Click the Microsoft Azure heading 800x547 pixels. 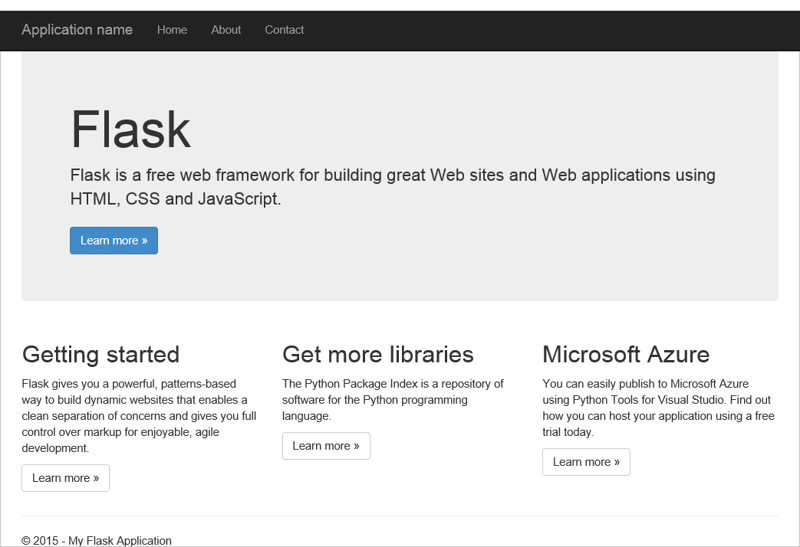coord(626,354)
